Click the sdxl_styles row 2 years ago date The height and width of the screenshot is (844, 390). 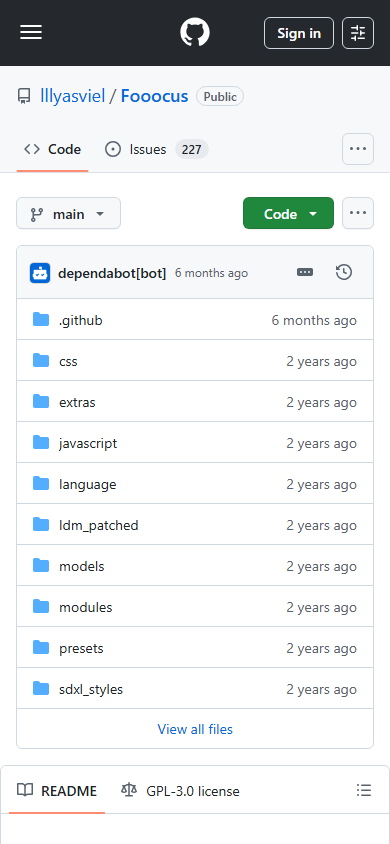[x=321, y=689]
